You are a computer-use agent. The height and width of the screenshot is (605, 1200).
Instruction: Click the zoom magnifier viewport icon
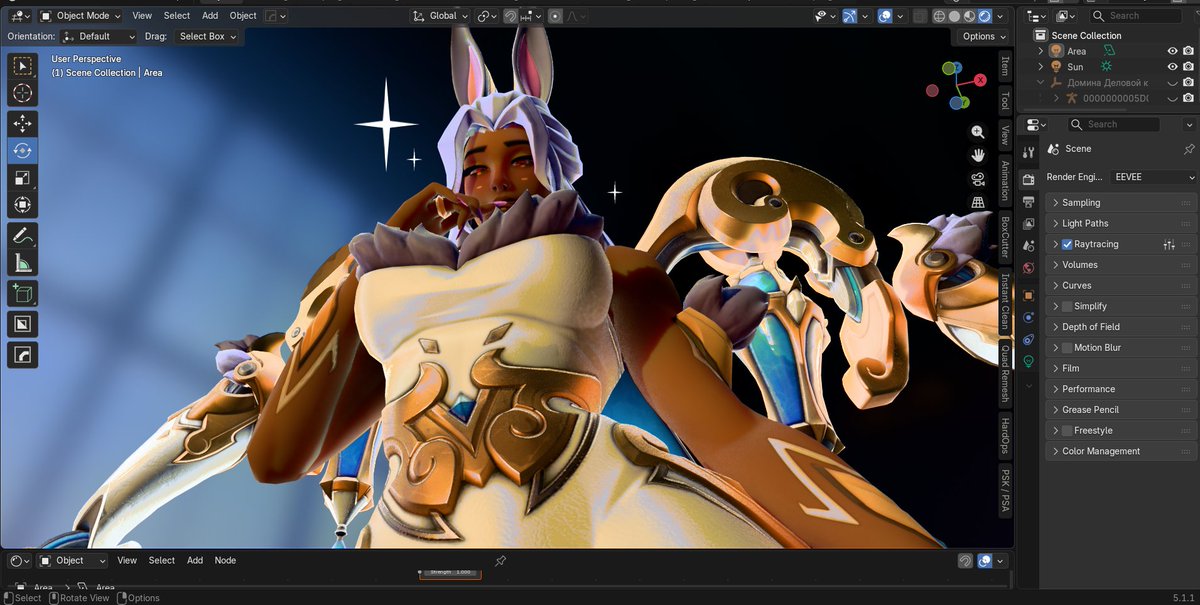coord(978,132)
